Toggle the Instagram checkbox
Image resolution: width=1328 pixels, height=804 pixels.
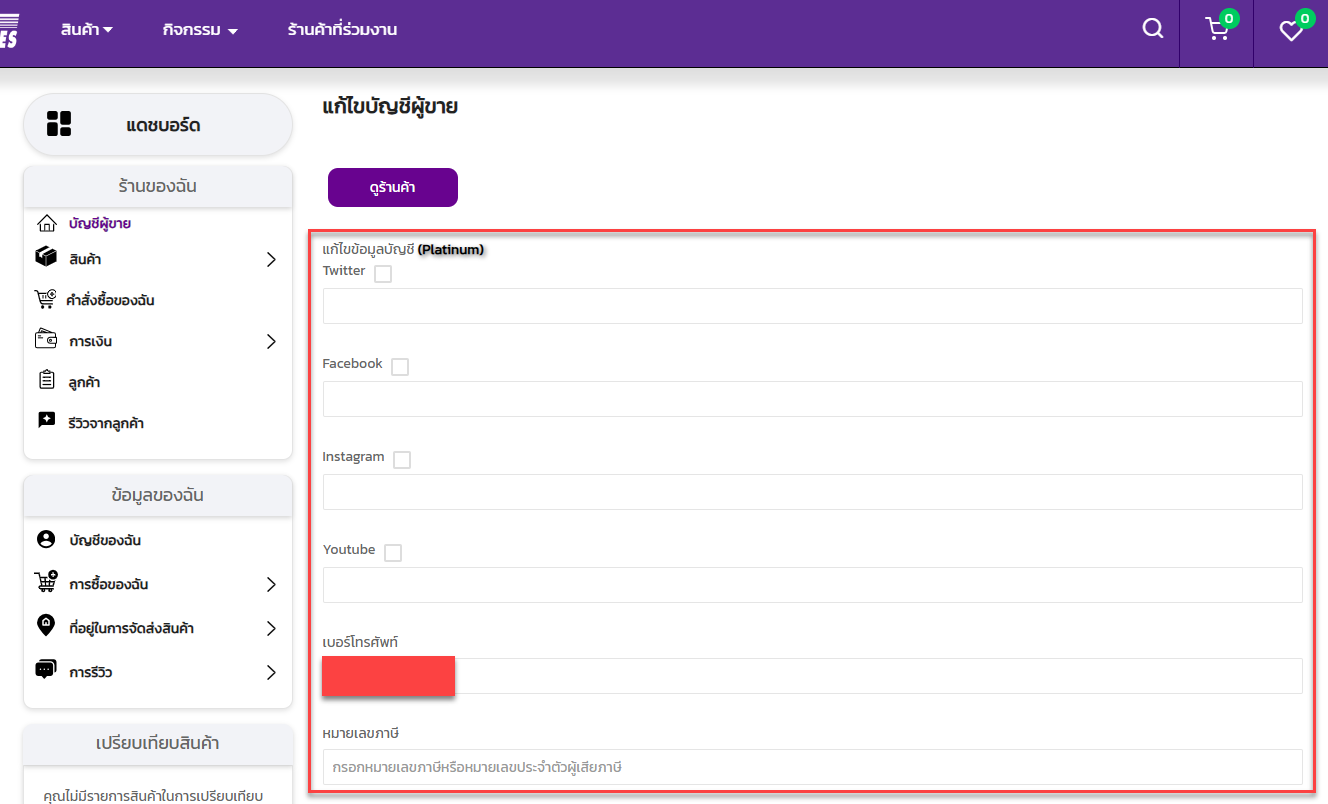(x=402, y=460)
